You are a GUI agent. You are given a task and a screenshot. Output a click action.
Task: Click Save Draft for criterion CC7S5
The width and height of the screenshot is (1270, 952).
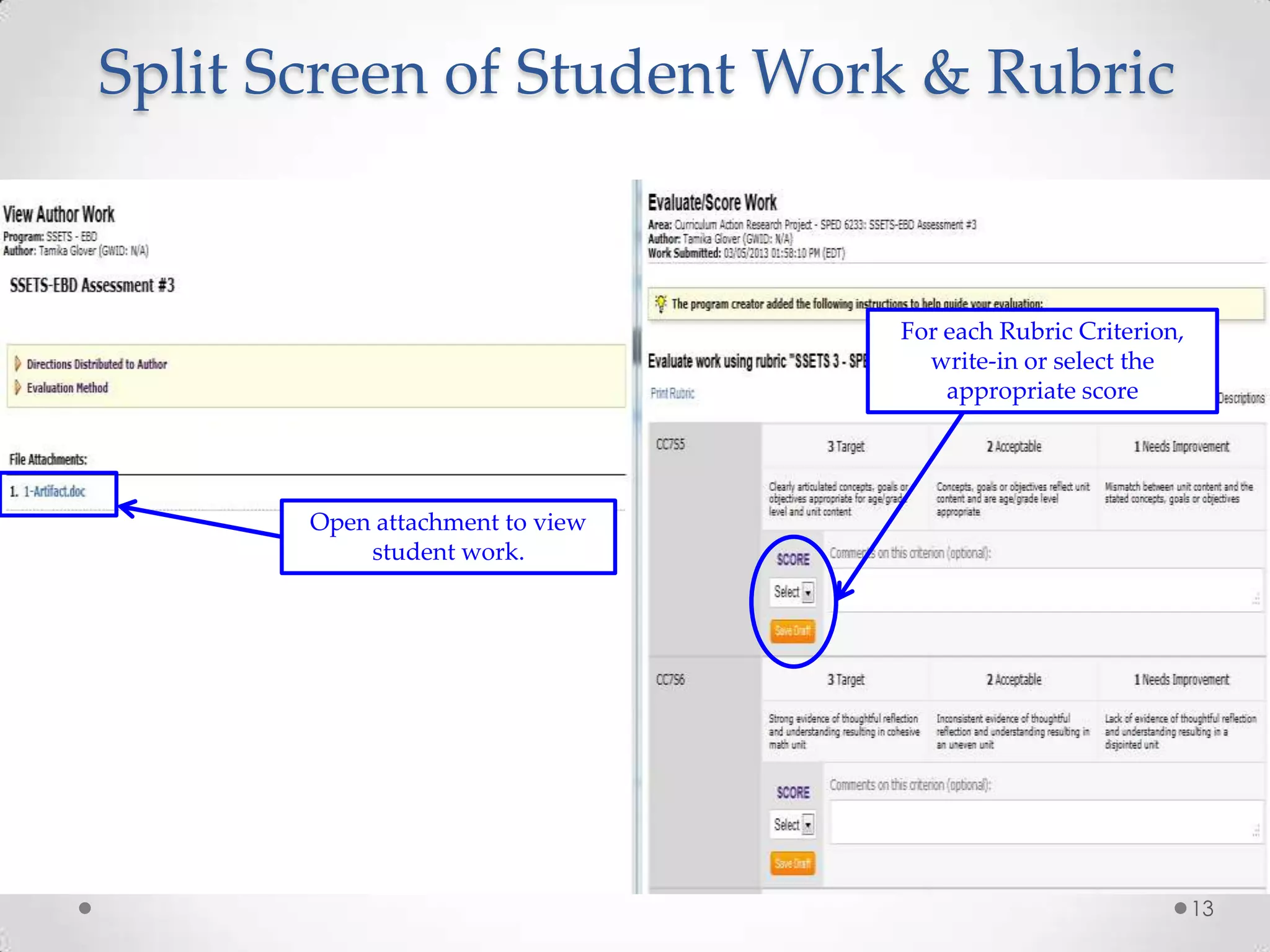coord(793,631)
